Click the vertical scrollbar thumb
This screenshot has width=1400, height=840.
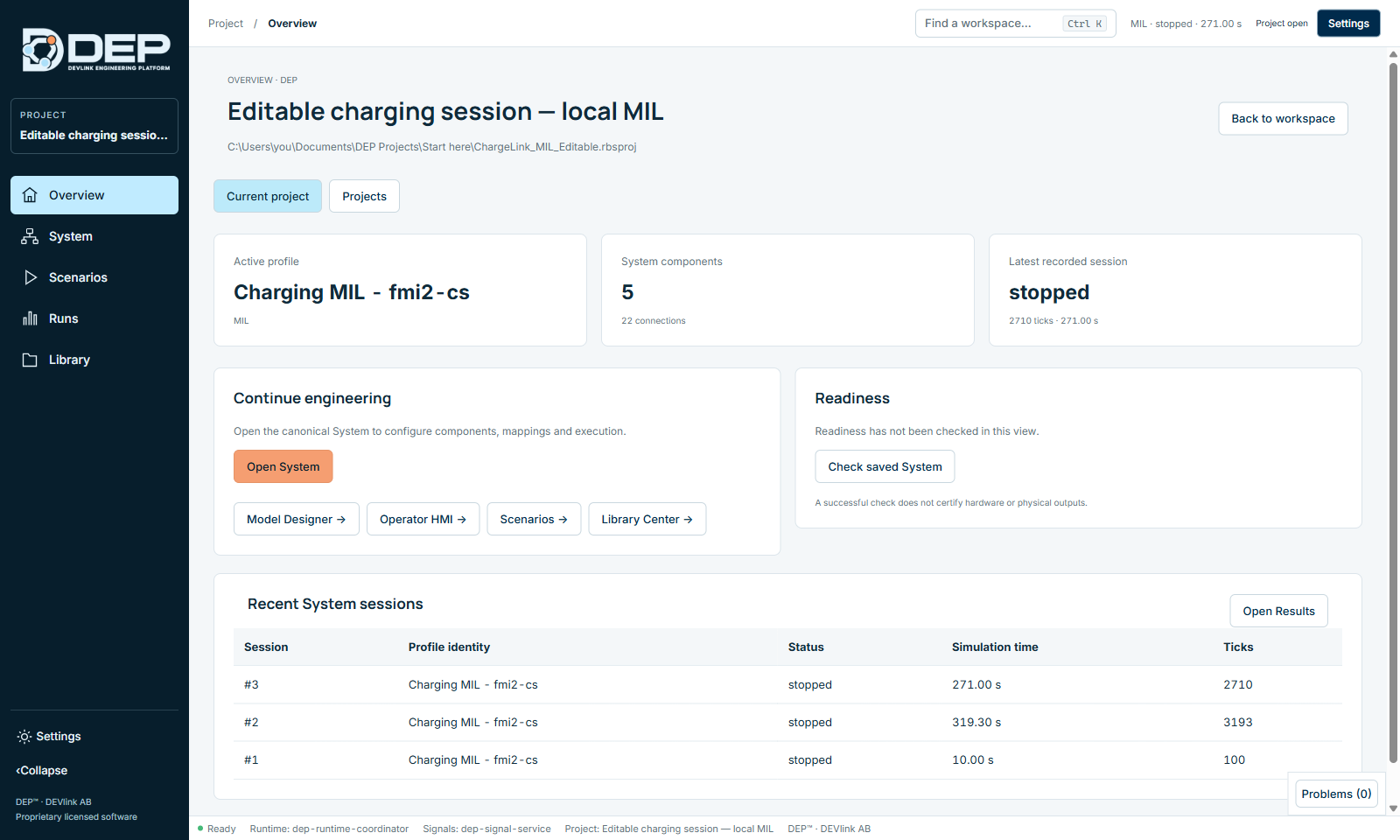[1394, 413]
